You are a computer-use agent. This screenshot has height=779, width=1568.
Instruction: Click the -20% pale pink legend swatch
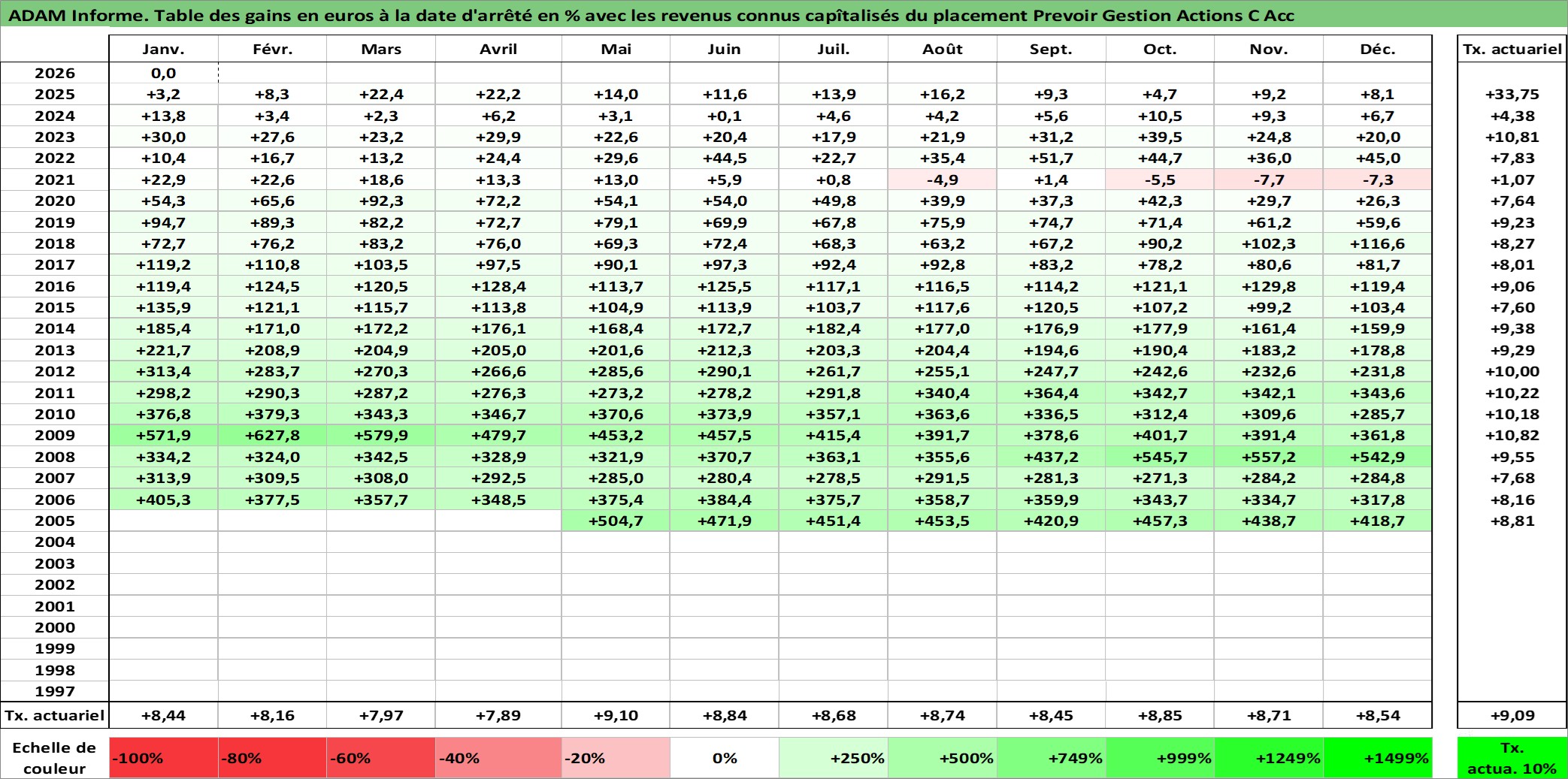(x=616, y=758)
